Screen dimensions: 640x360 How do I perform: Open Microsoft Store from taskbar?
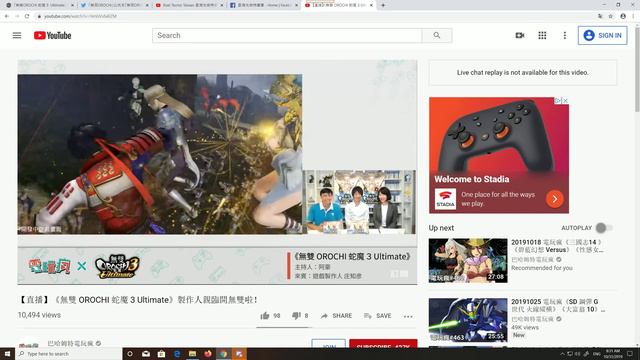coord(161,354)
